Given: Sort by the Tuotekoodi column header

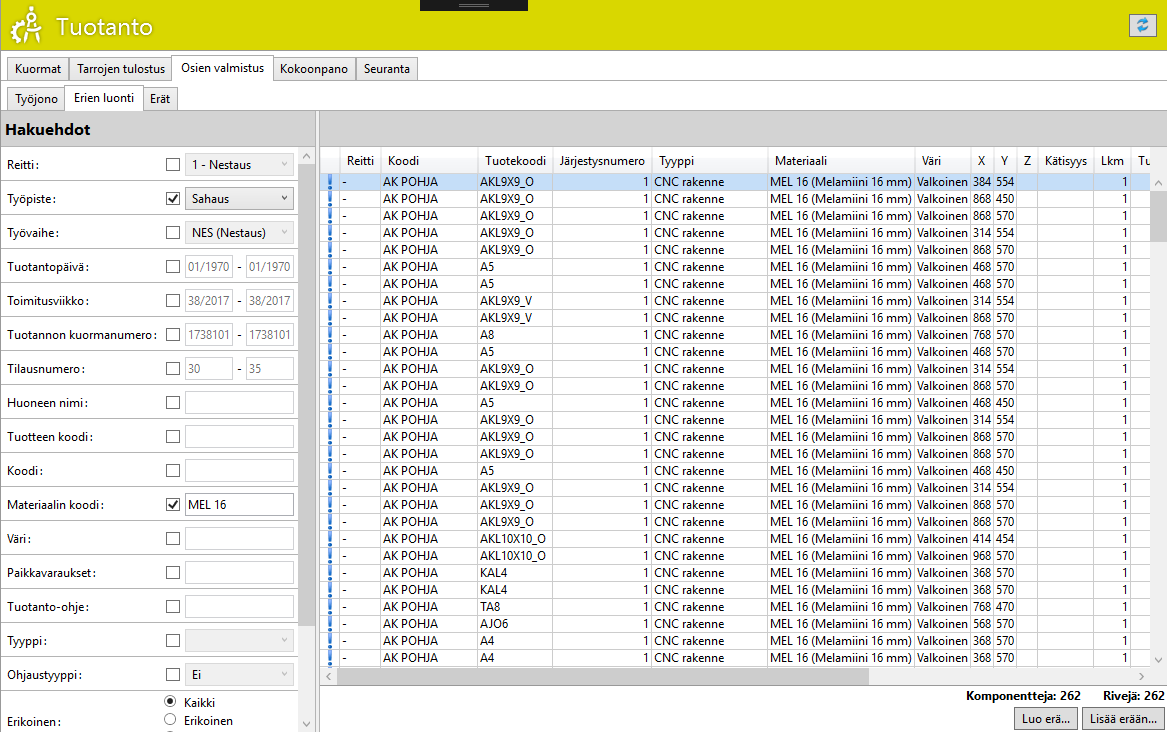Looking at the screenshot, I should pyautogui.click(x=515, y=161).
